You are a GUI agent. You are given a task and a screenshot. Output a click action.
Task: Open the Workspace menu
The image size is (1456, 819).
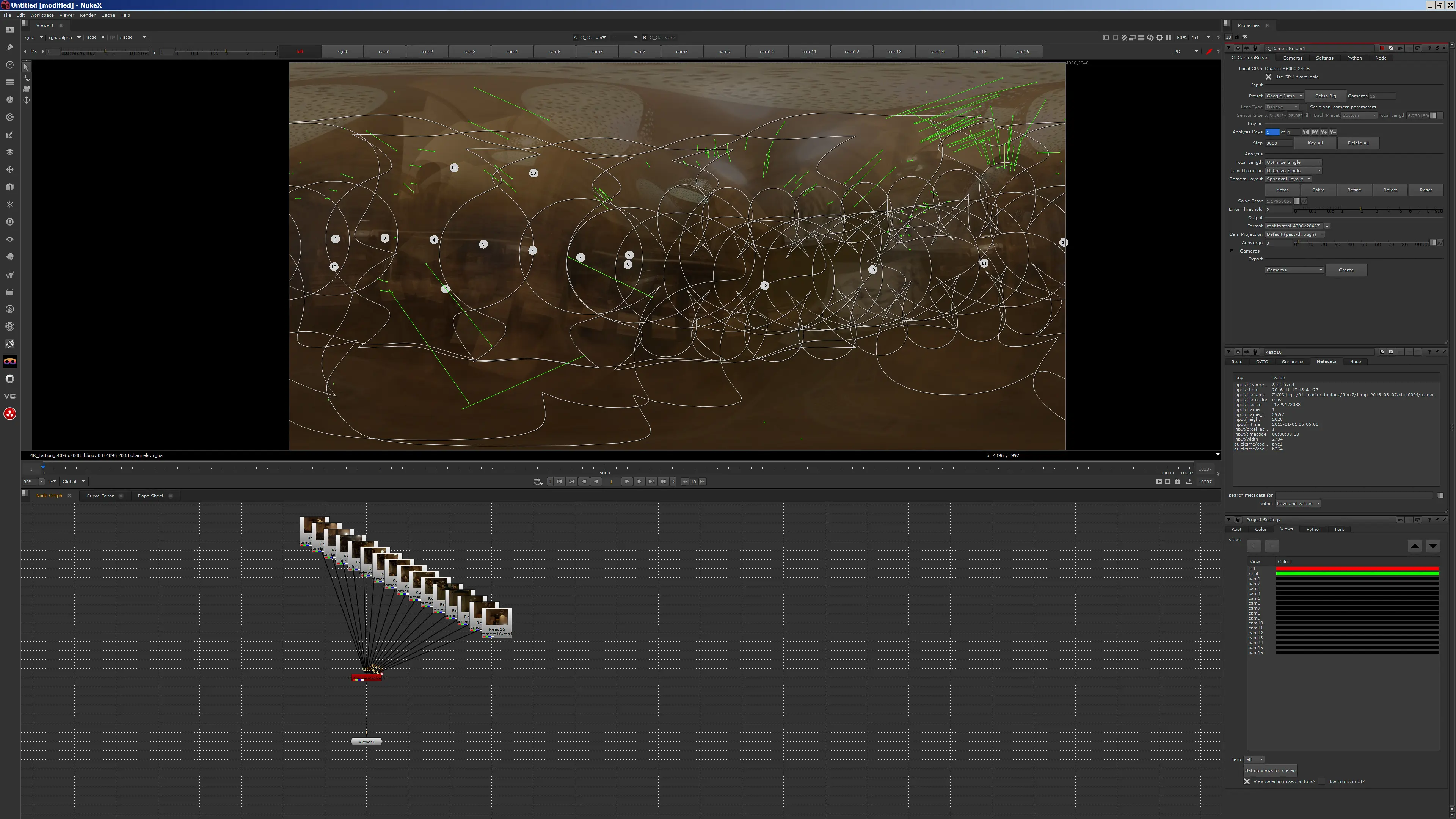42,15
